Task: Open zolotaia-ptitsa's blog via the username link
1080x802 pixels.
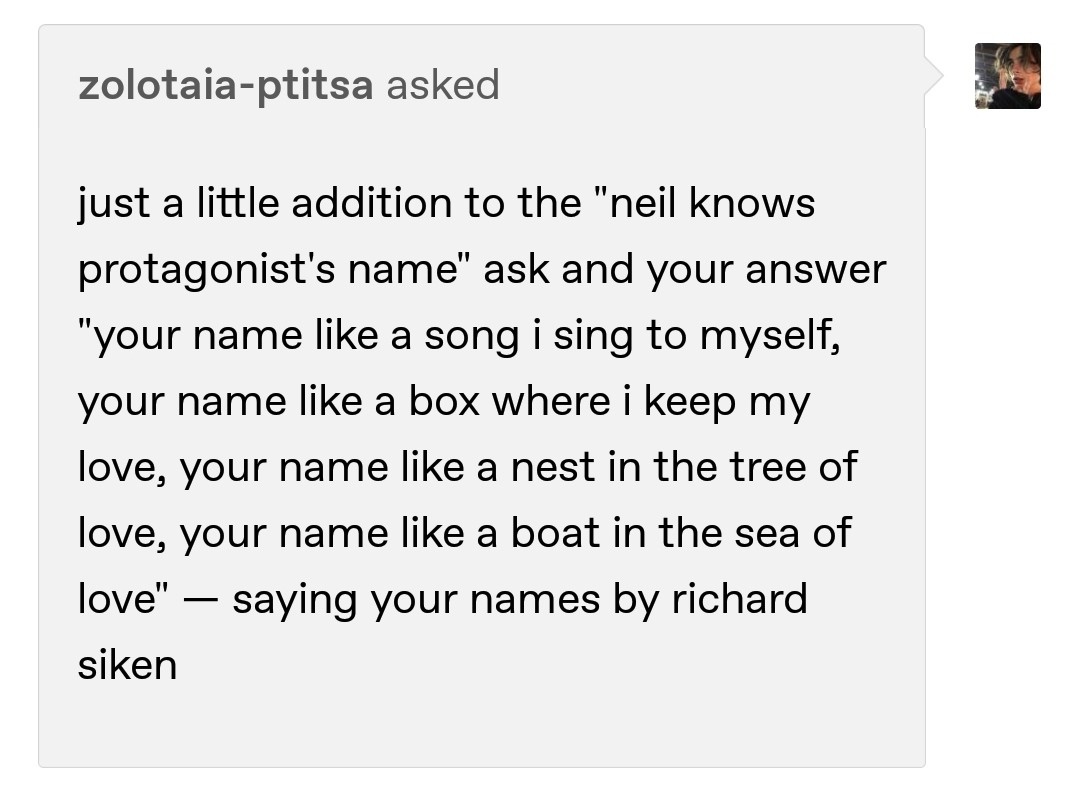Action: (x=226, y=85)
